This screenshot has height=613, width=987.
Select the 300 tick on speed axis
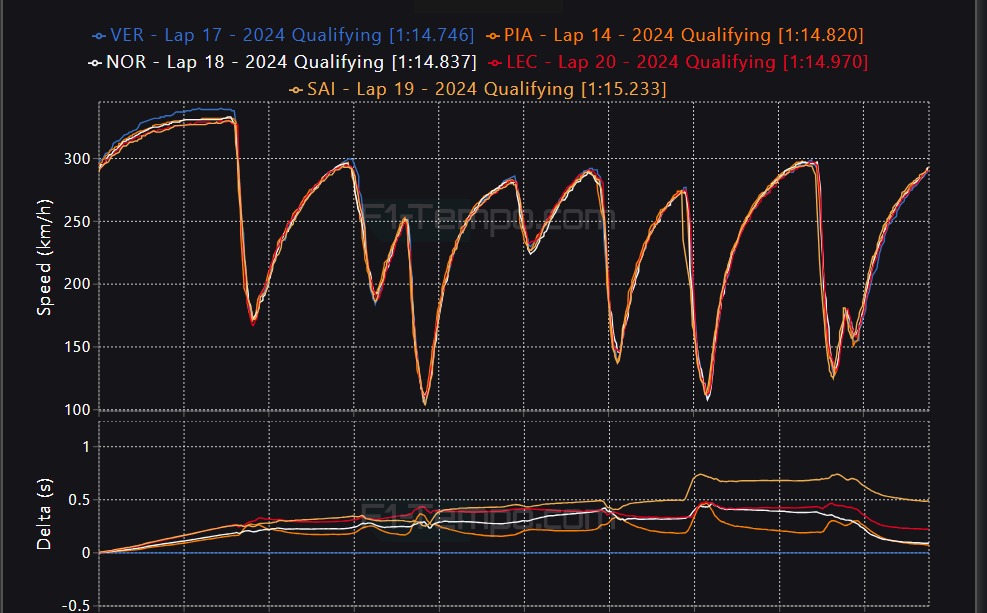tap(76, 159)
